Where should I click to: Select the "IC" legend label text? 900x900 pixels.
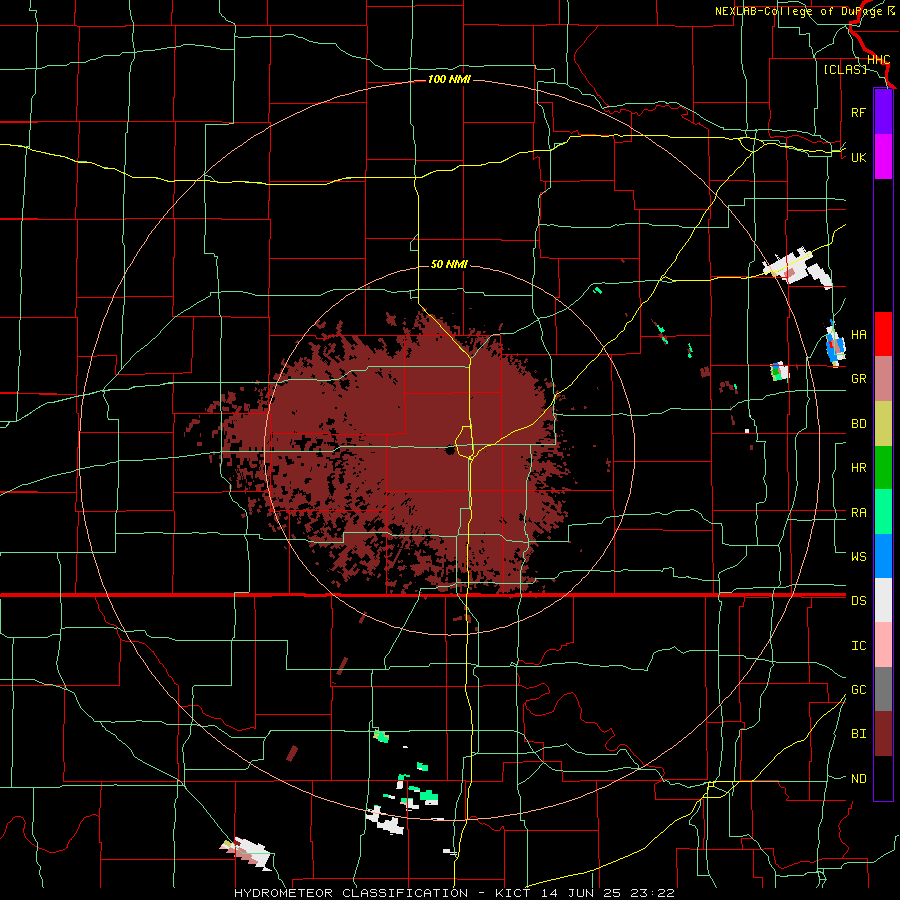coord(858,646)
